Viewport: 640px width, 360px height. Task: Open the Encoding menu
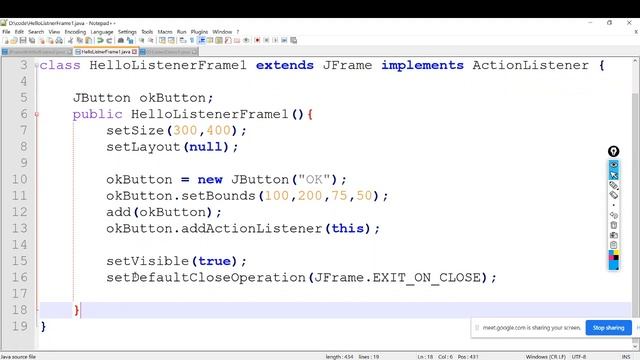click(76, 32)
